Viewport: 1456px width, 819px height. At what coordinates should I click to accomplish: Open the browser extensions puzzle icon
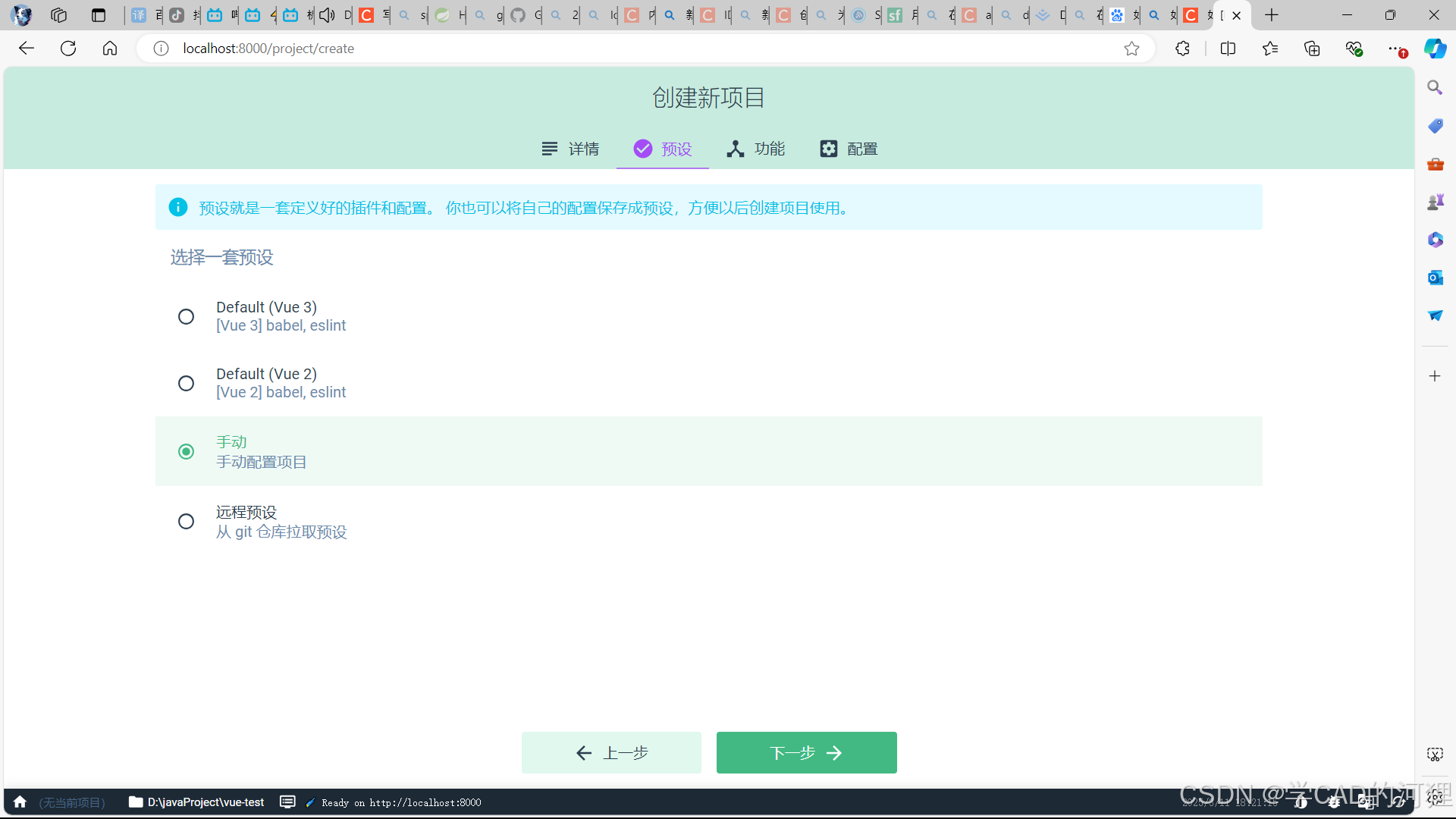pyautogui.click(x=1182, y=49)
